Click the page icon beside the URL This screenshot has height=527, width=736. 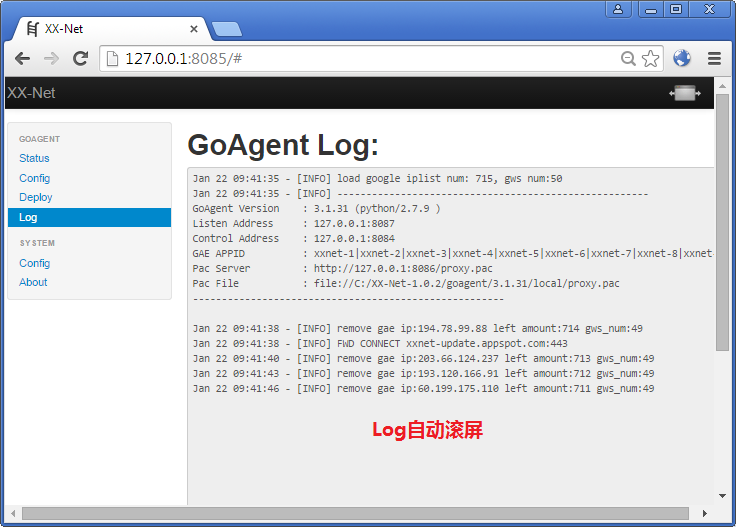(x=112, y=59)
